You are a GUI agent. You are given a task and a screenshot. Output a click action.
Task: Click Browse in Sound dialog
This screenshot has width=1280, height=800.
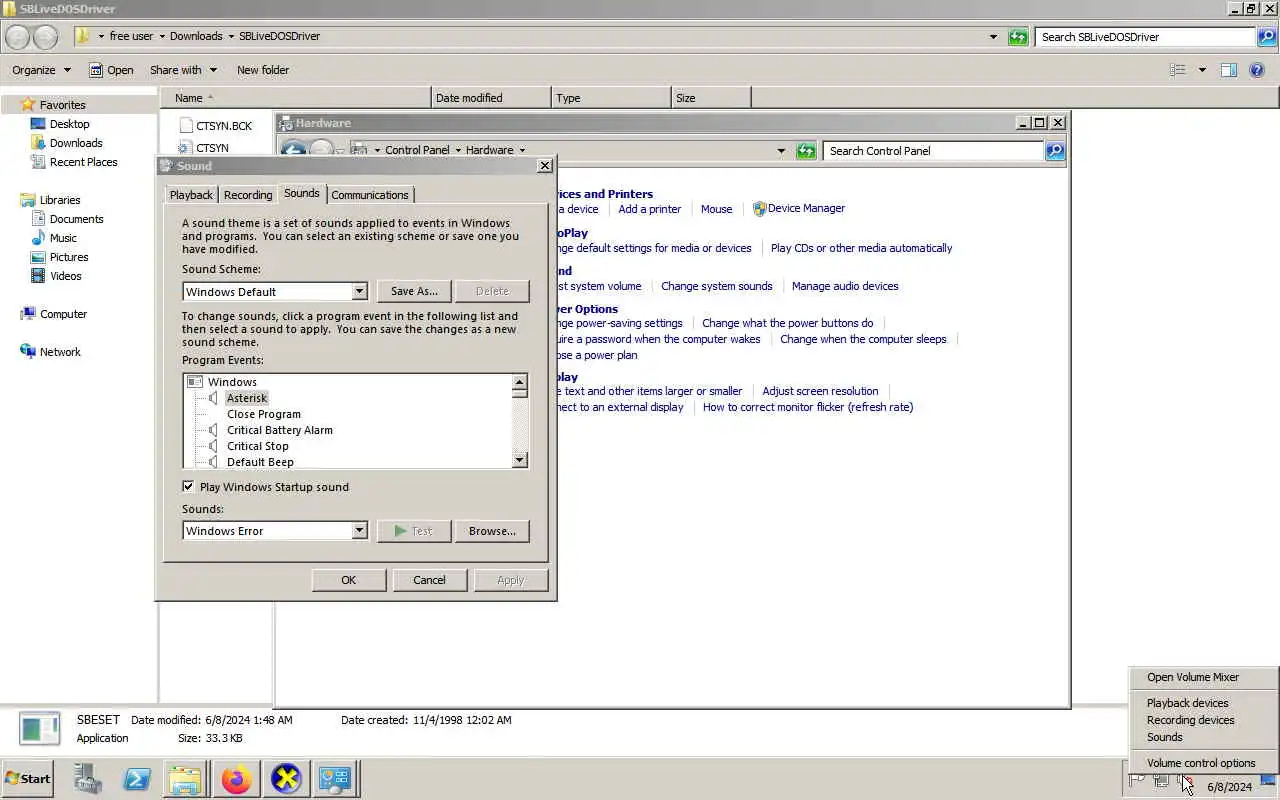coord(492,531)
